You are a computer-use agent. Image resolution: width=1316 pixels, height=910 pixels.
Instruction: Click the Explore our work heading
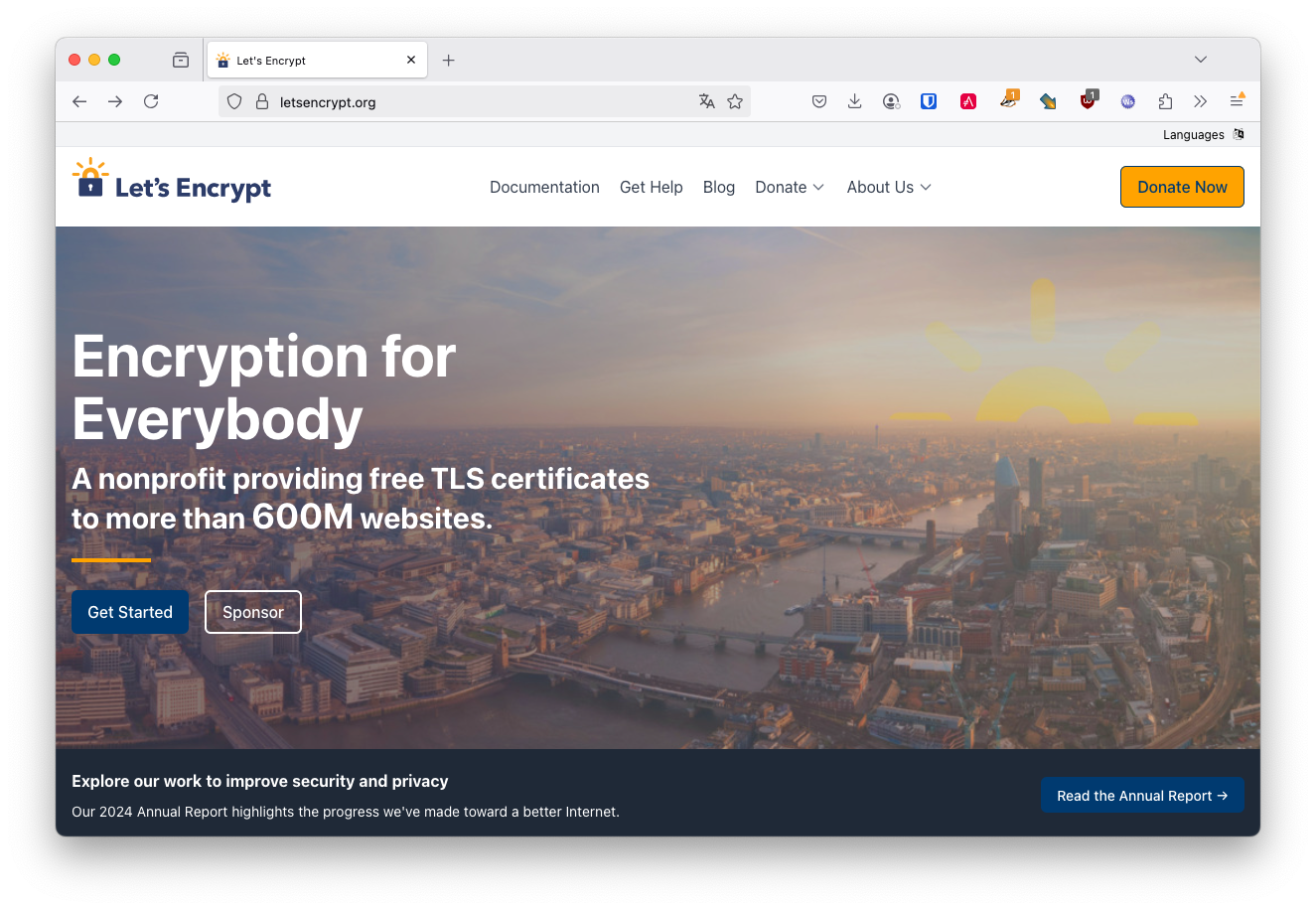(x=260, y=781)
